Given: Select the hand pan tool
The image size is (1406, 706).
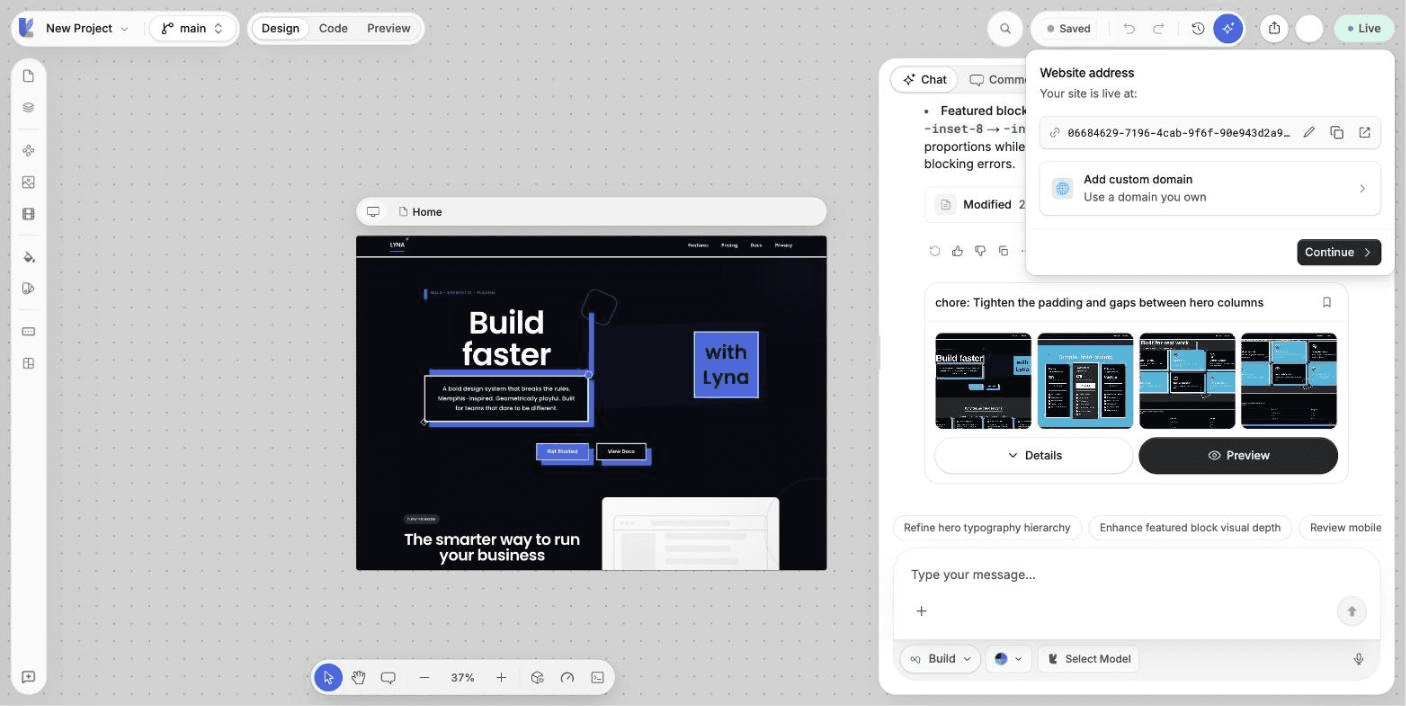Looking at the screenshot, I should pyautogui.click(x=358, y=678).
